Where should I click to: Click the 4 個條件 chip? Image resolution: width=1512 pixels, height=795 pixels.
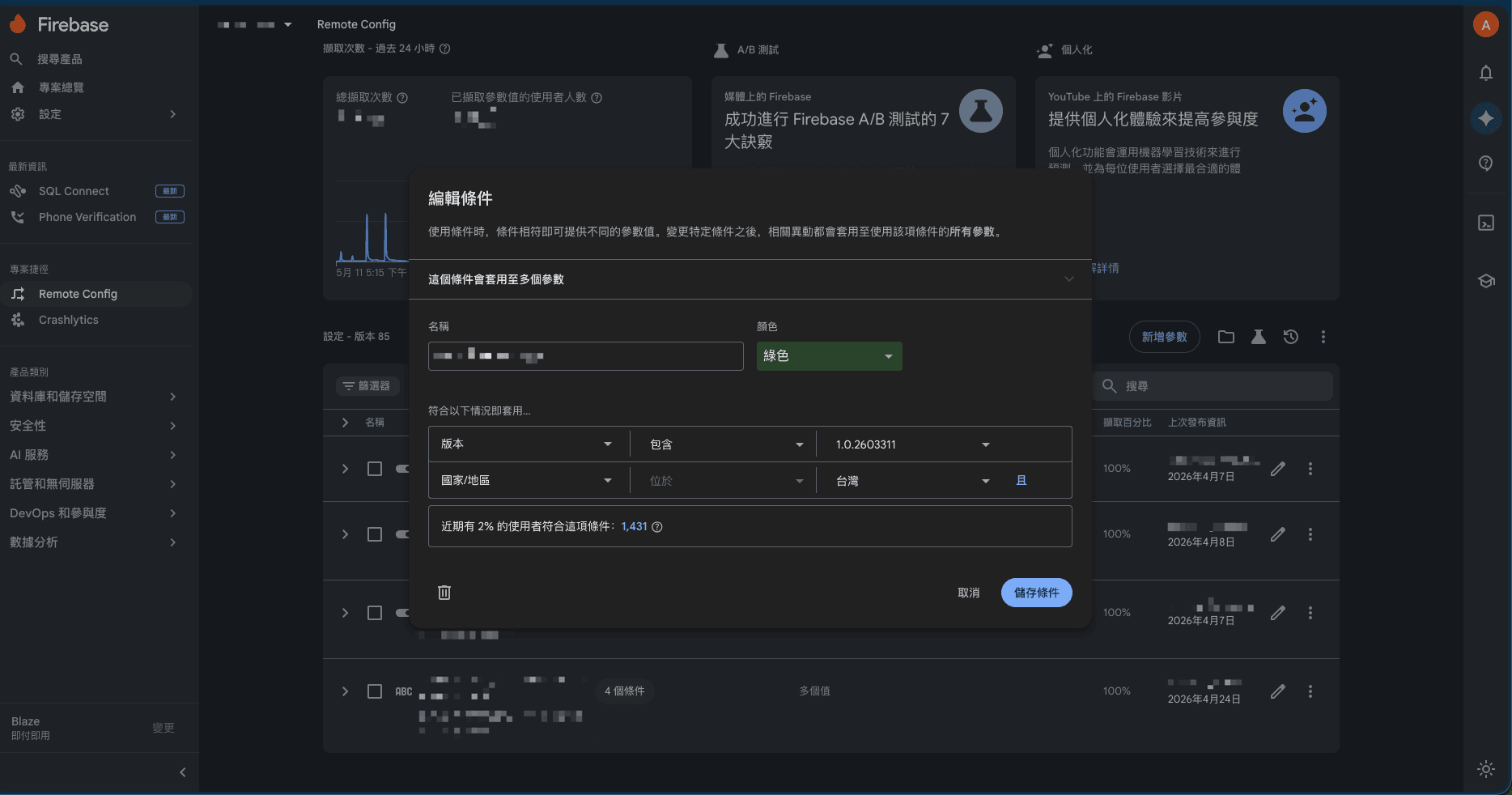625,691
